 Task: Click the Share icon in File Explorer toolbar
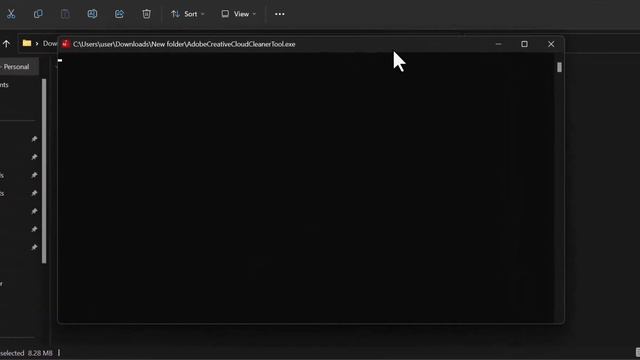click(119, 14)
